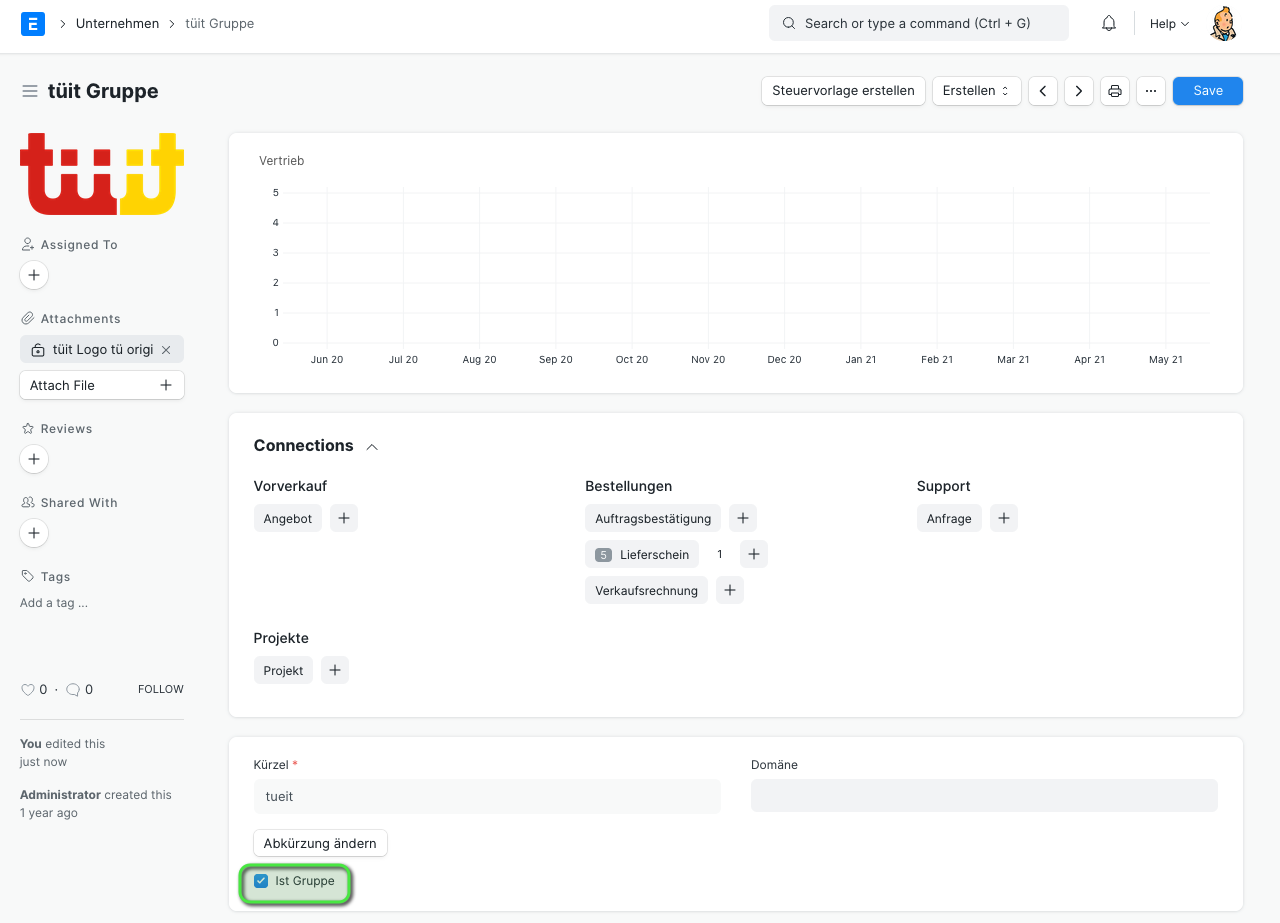Create new Anfrage with plus
1280x923 pixels.
click(1004, 518)
